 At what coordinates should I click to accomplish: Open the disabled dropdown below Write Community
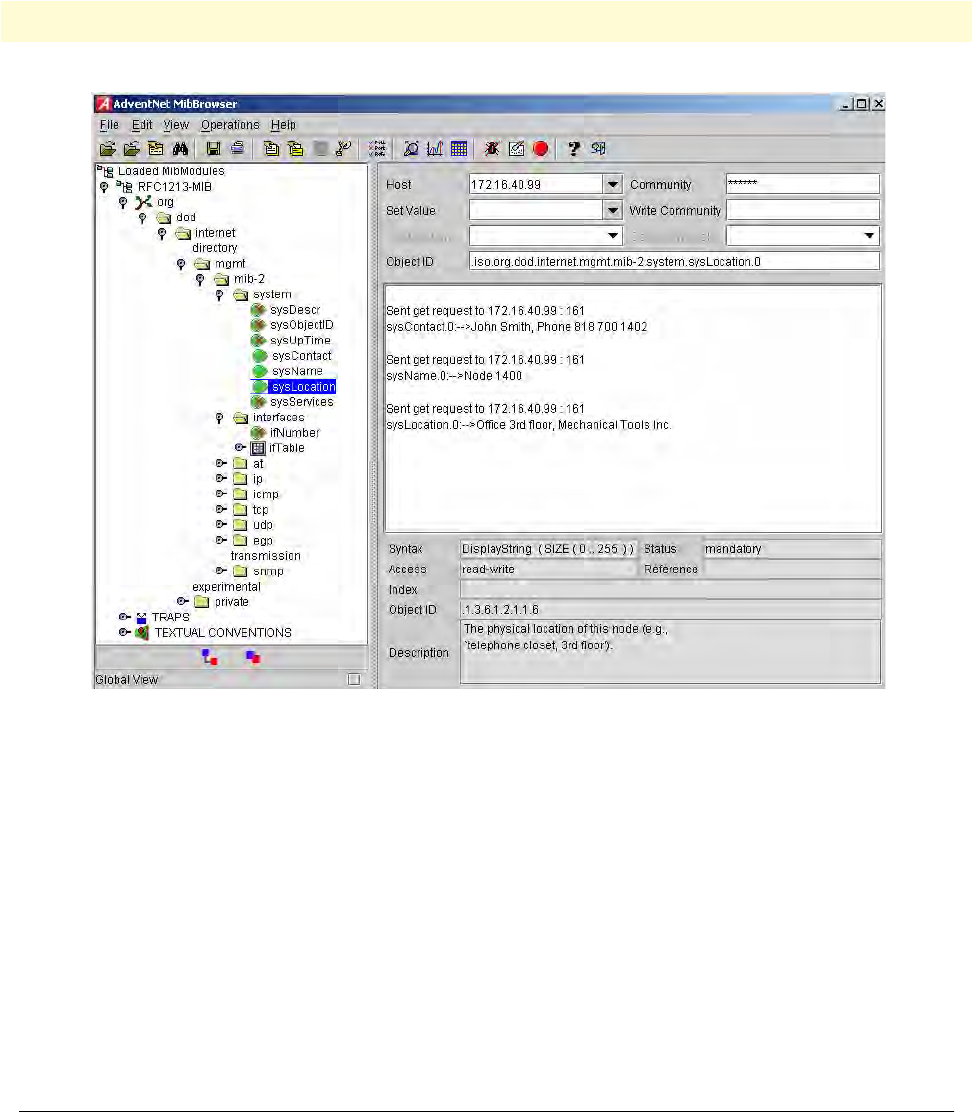tap(868, 235)
